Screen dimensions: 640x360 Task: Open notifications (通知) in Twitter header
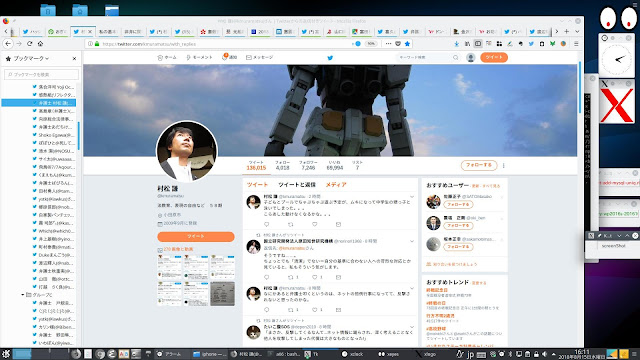(x=229, y=57)
